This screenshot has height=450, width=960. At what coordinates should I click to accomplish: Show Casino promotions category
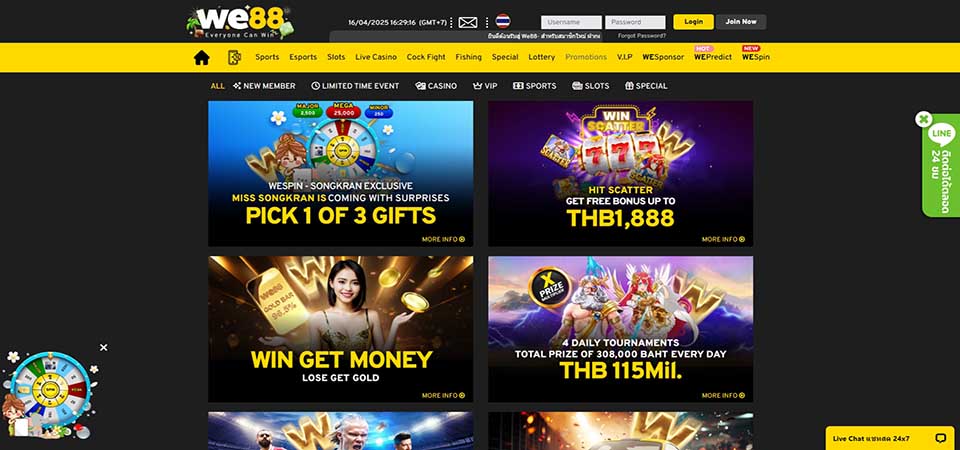436,86
